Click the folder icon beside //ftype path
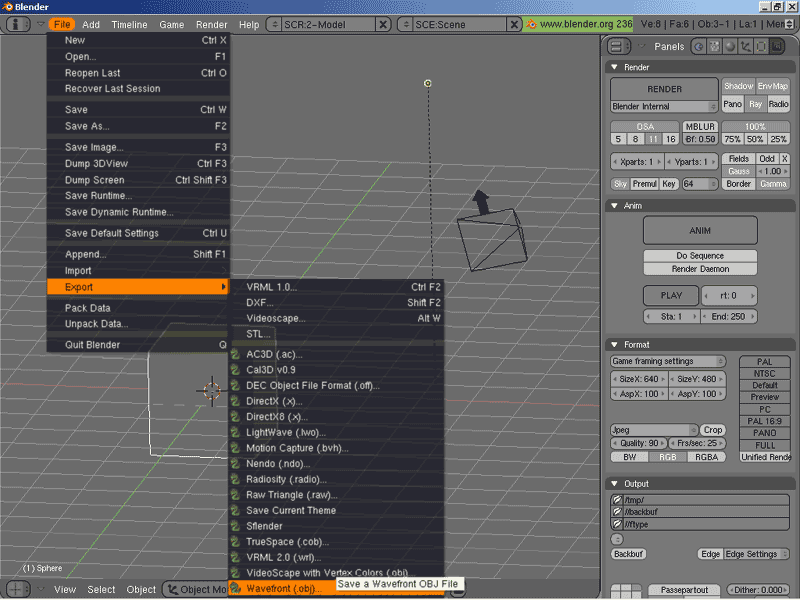 coord(617,524)
